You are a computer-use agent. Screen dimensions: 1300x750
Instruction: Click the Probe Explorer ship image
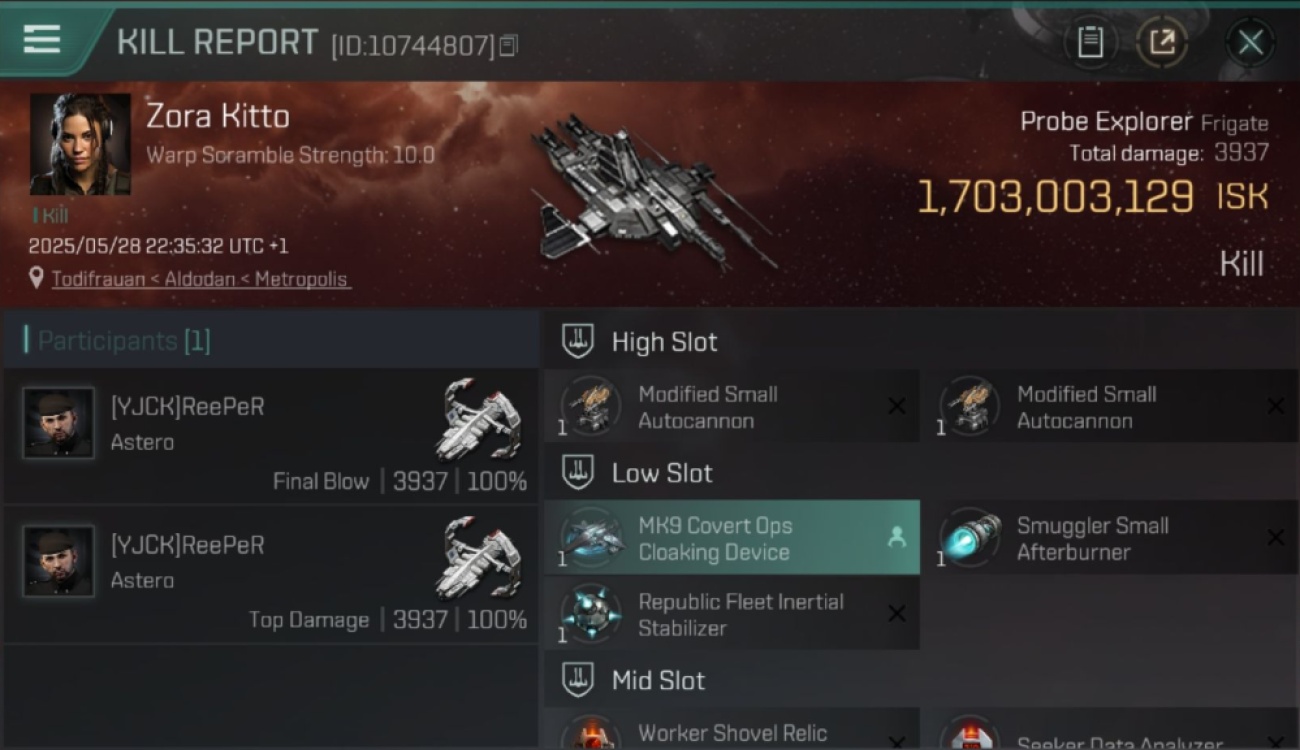tap(650, 192)
